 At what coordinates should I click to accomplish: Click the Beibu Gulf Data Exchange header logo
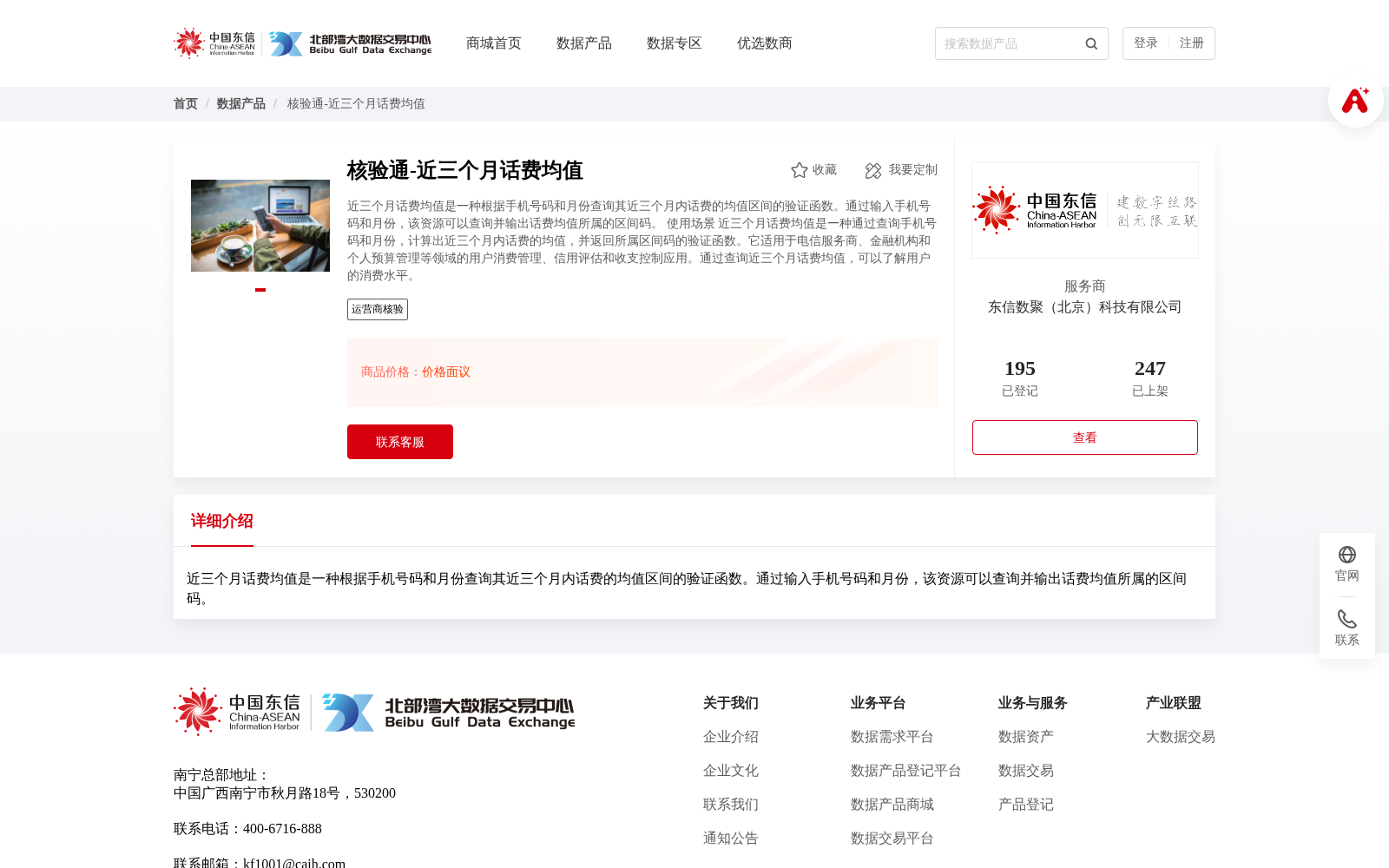coord(350,43)
